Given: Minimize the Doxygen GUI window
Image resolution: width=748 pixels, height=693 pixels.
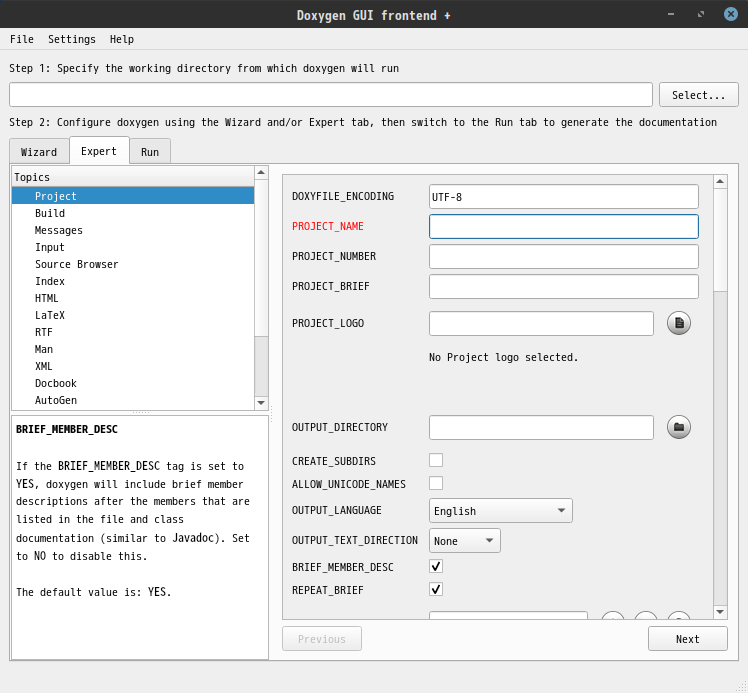Looking at the screenshot, I should tap(671, 14).
